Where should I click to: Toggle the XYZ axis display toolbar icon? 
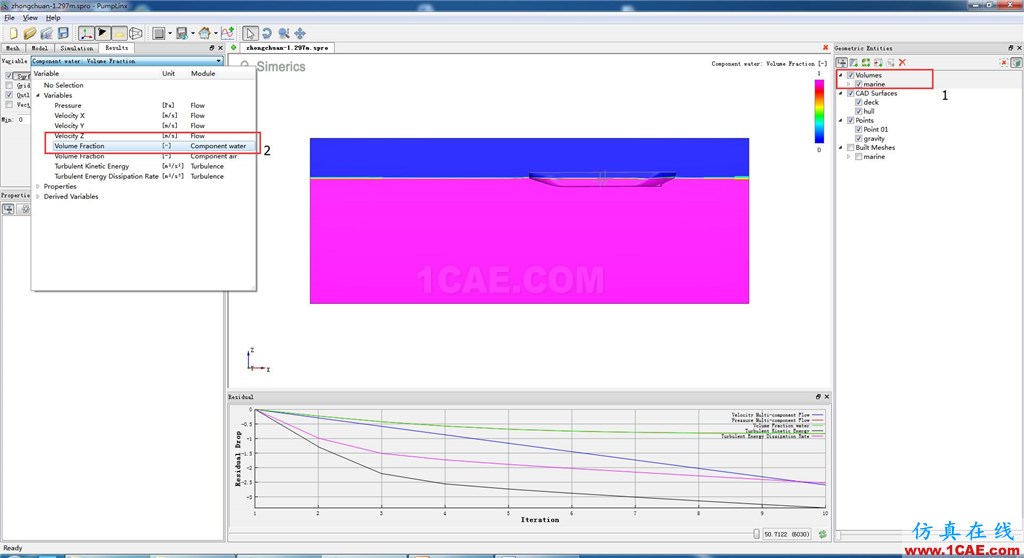tap(86, 33)
